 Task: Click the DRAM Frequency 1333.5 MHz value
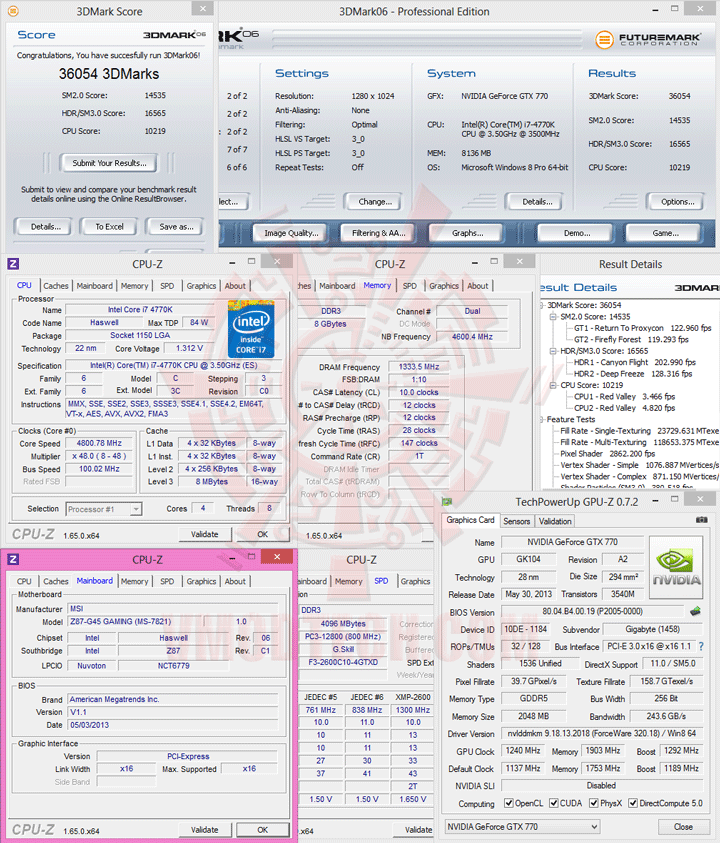pos(419,367)
